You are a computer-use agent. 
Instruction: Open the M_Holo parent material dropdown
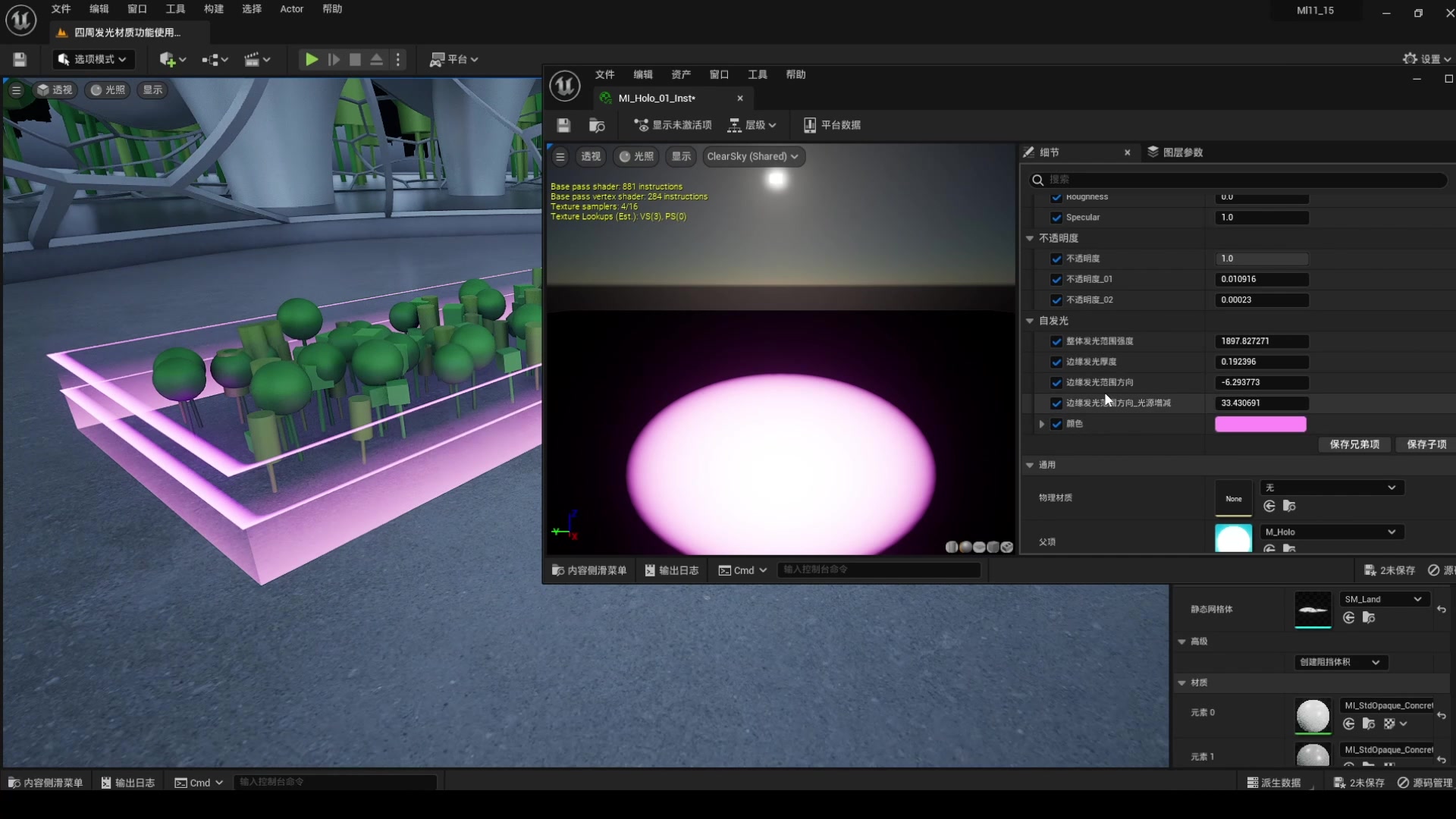[x=1332, y=532]
